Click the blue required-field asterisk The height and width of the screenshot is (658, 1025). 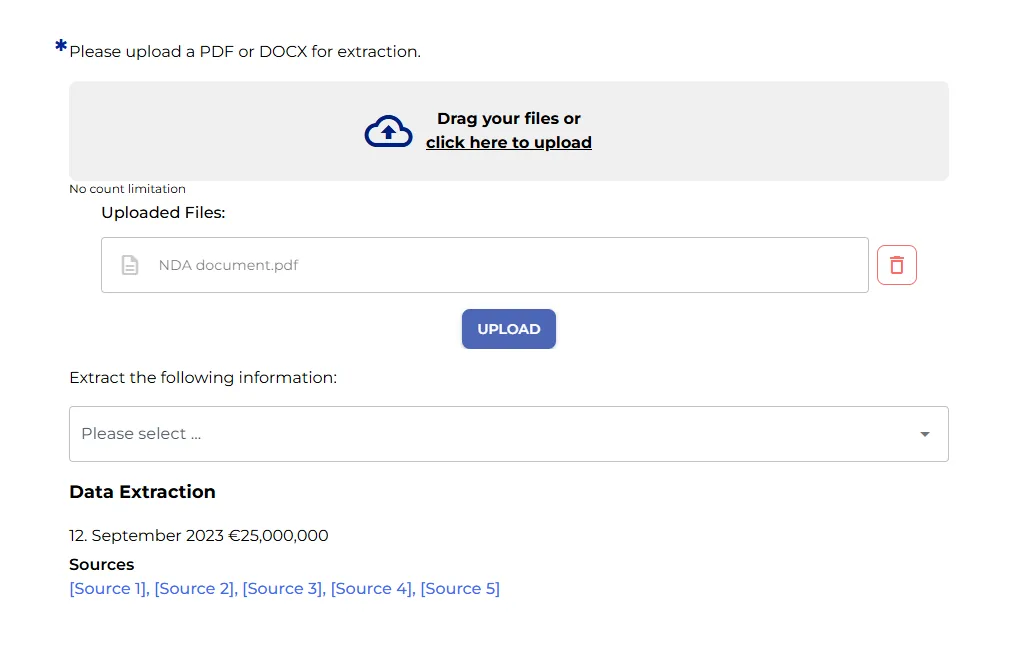[61, 46]
